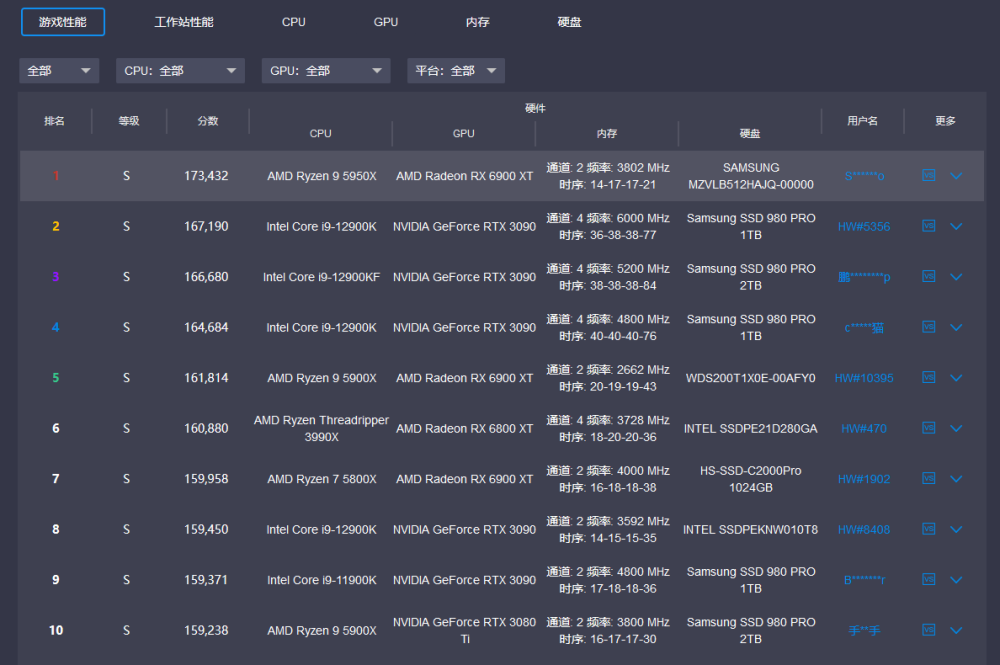Click the 用户名 column header
This screenshot has width=1000, height=665.
(x=862, y=121)
